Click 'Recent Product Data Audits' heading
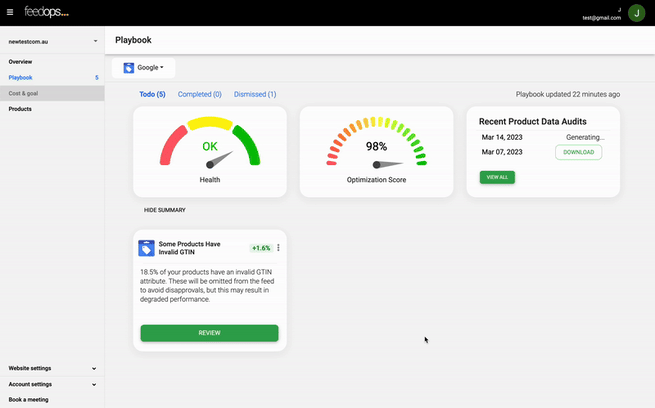Screen dimensions: 655x408 click(x=533, y=122)
